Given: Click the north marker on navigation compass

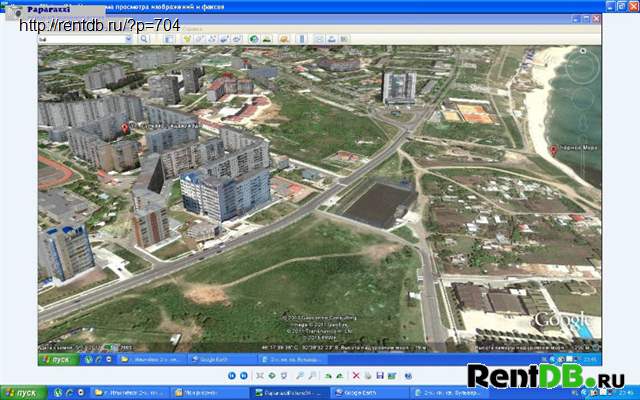Looking at the screenshot, I should coord(583,51).
